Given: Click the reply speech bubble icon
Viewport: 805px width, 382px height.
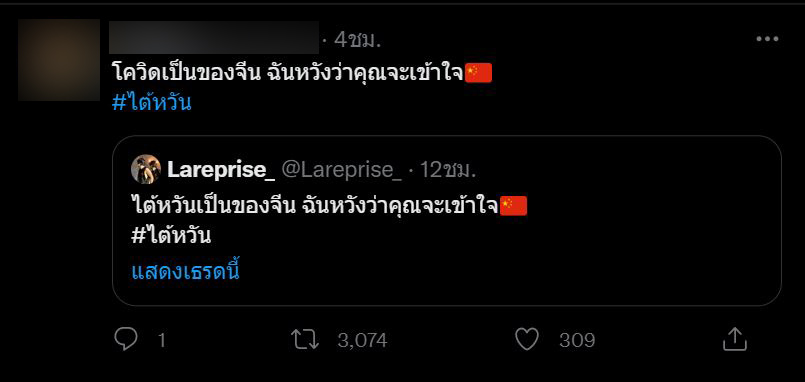Looking at the screenshot, I should click(x=126, y=339).
